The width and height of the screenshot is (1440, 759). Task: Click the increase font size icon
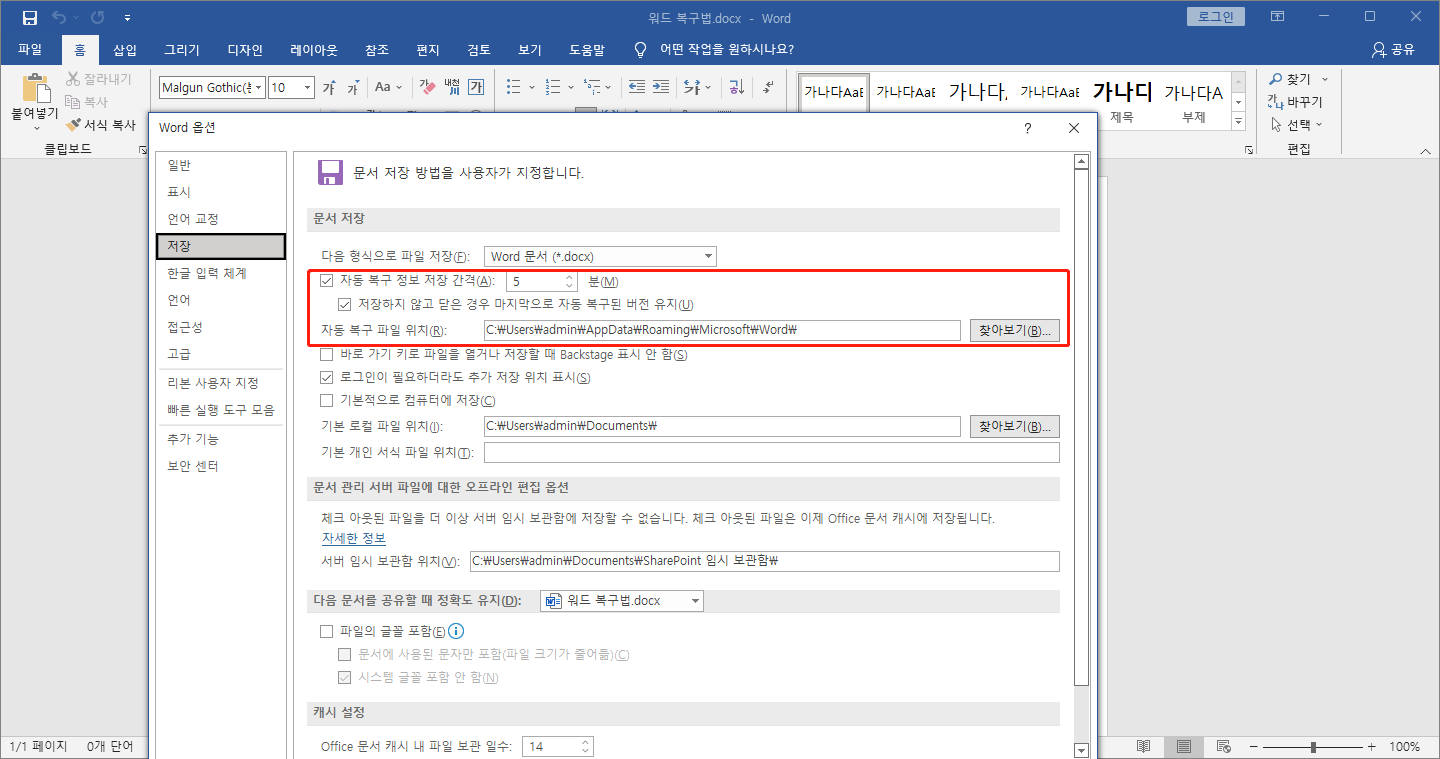point(329,87)
